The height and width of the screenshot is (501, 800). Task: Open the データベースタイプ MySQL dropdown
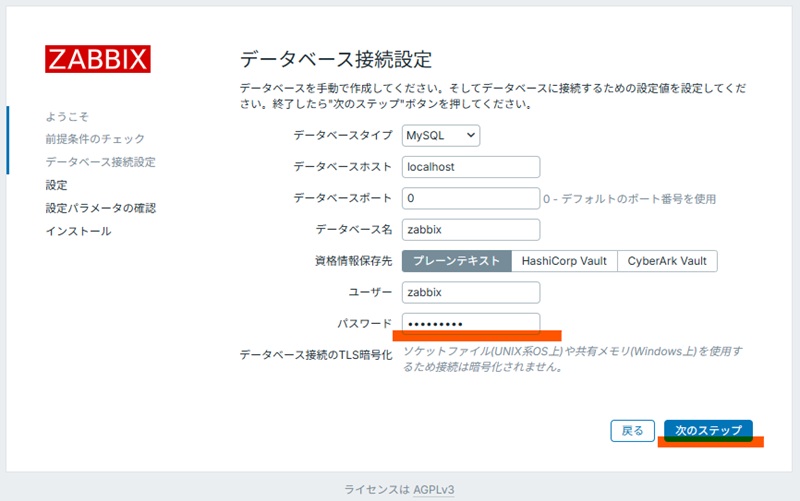click(x=441, y=136)
